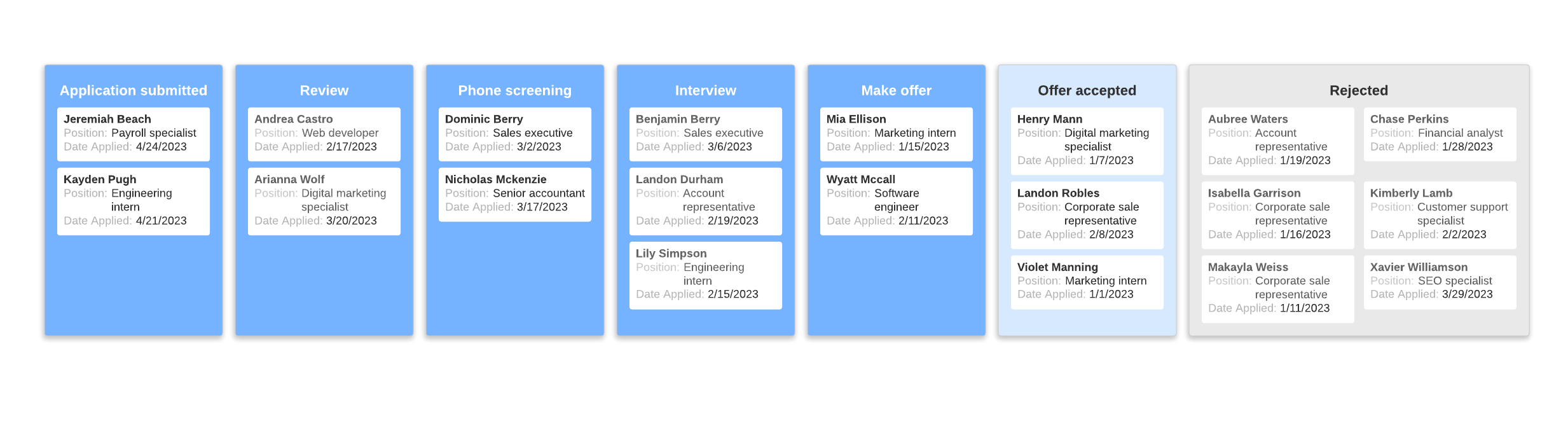The width and height of the screenshot is (1568, 421).
Task: Open Landon Durham's account representative card
Action: (x=705, y=201)
